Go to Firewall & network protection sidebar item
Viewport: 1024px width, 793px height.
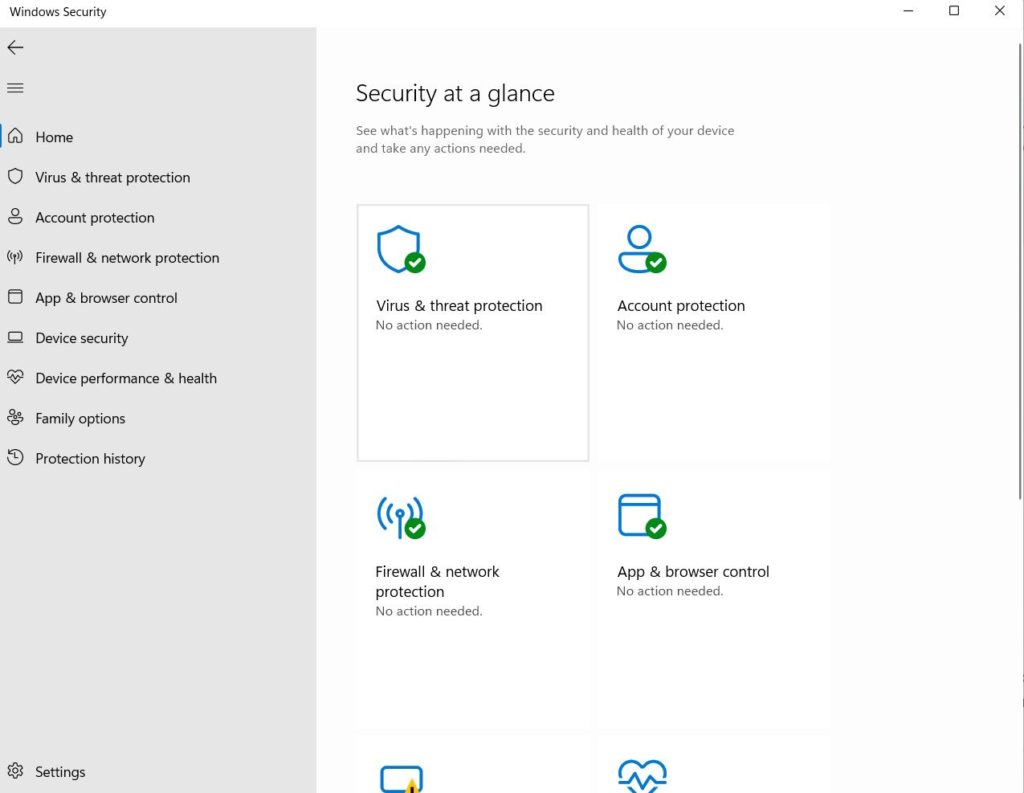click(x=158, y=257)
